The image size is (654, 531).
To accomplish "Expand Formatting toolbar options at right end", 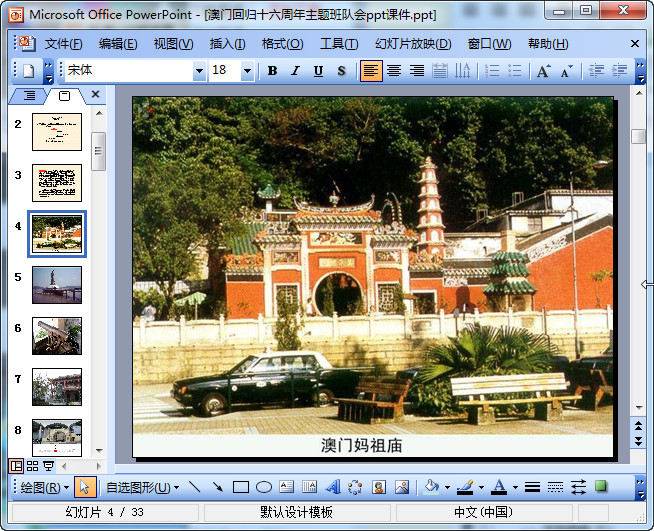I will click(640, 71).
